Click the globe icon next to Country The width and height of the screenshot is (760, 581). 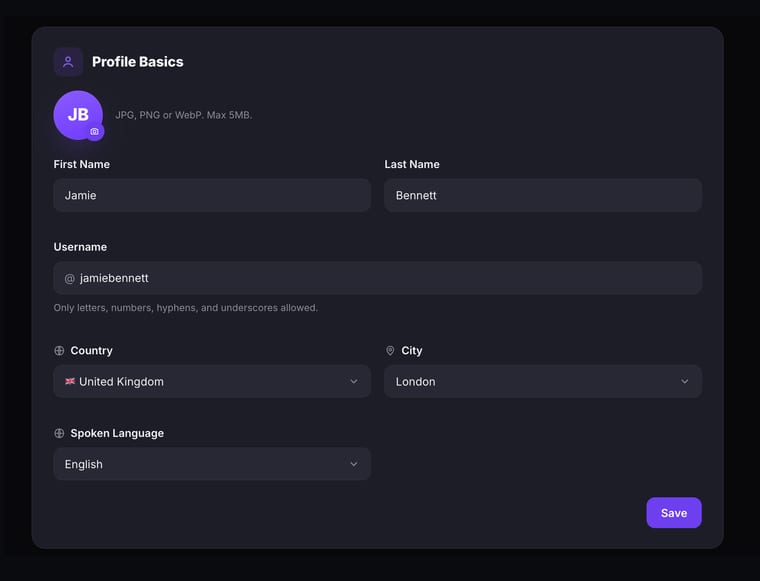[59, 350]
